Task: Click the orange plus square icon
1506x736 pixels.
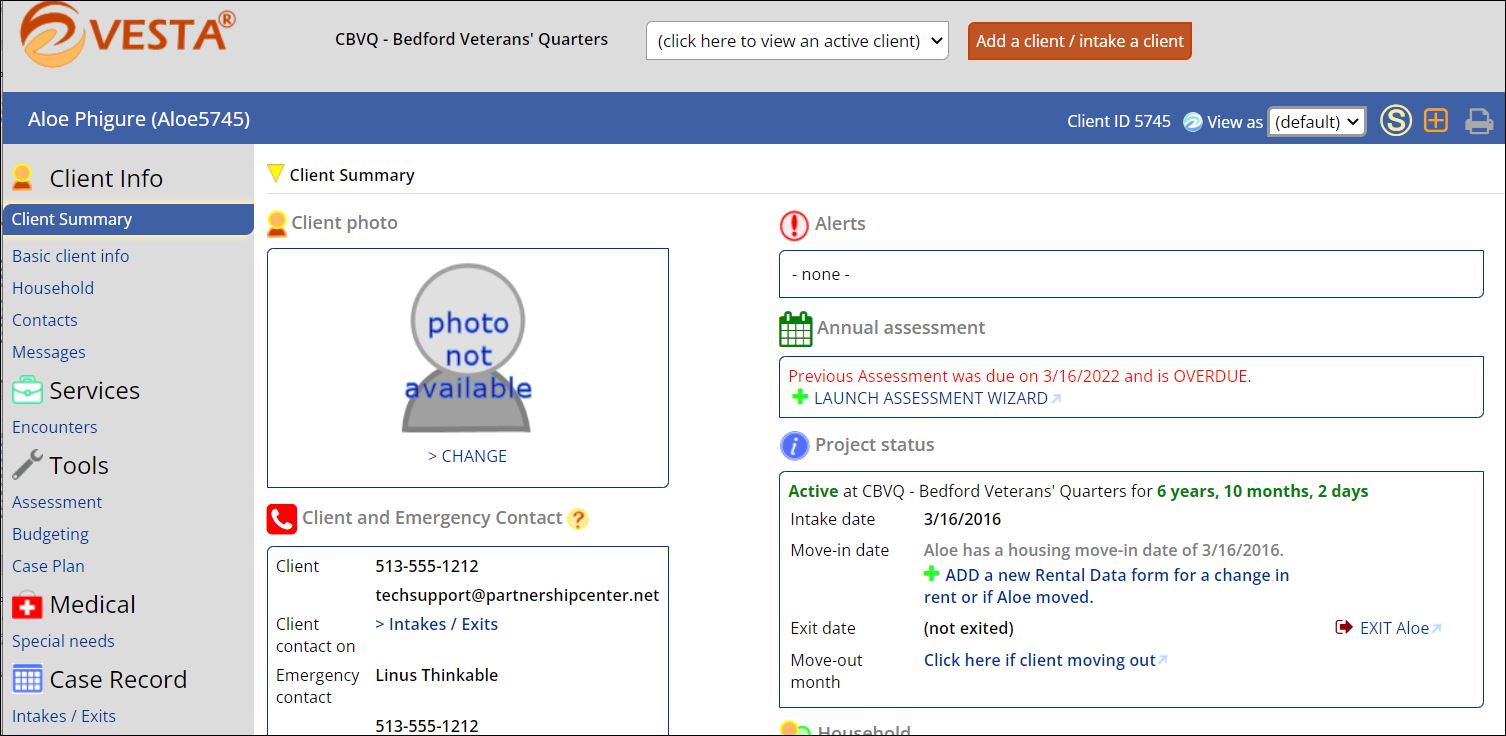Action: 1436,121
